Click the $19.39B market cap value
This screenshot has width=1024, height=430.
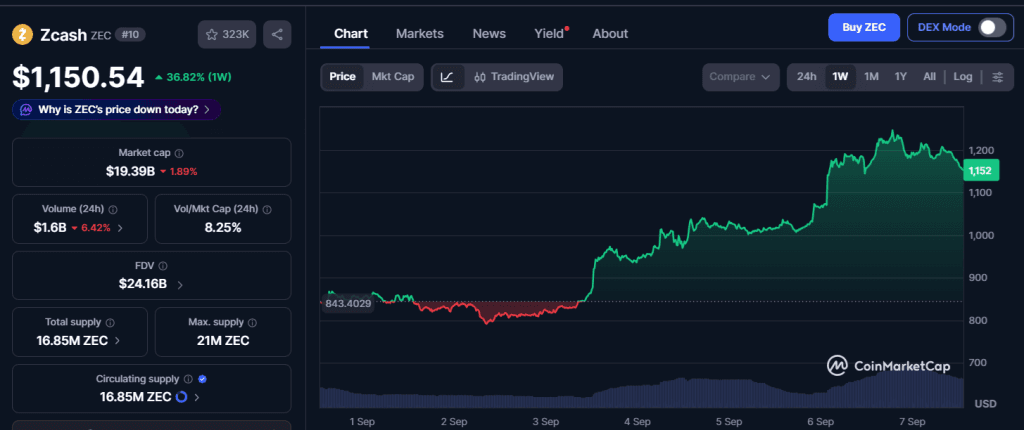click(131, 171)
